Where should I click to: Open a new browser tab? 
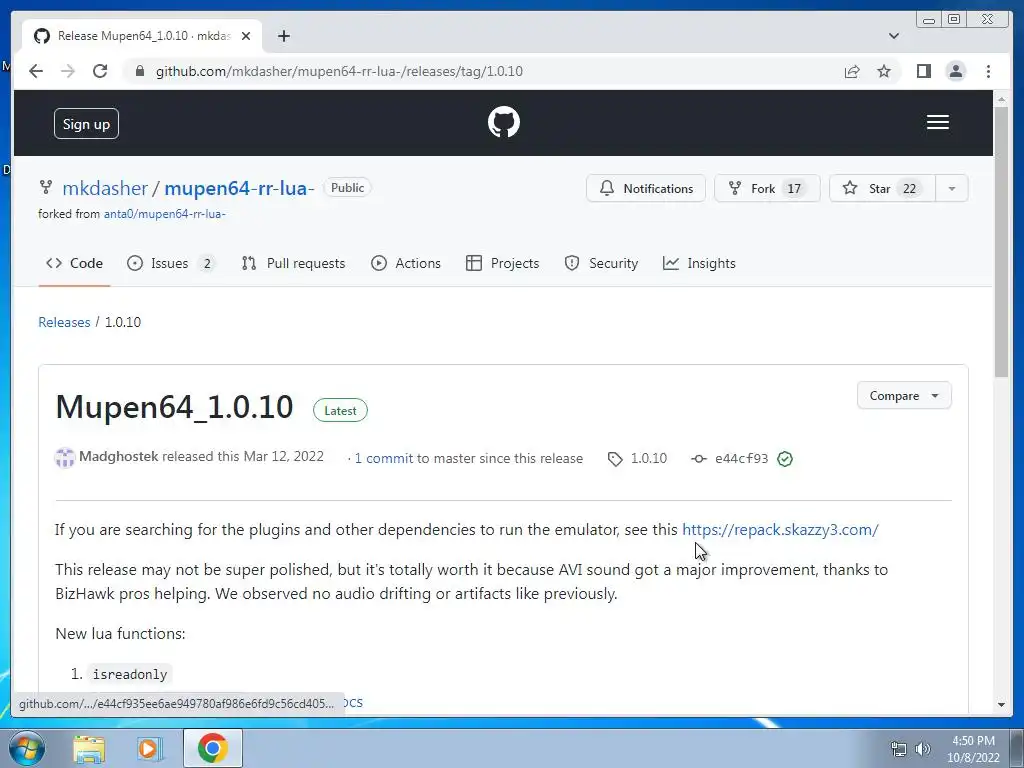[283, 36]
